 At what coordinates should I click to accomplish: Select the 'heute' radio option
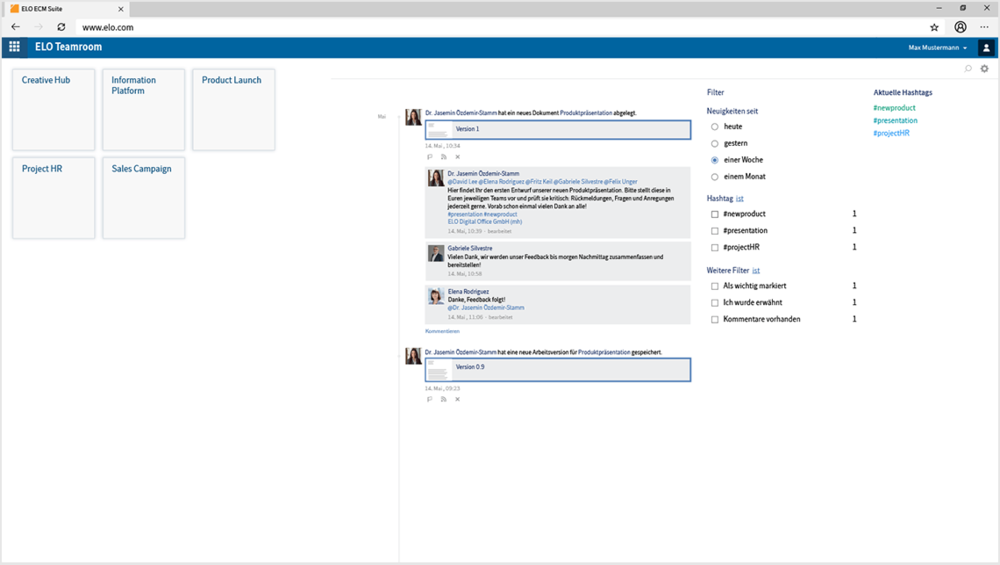714,127
